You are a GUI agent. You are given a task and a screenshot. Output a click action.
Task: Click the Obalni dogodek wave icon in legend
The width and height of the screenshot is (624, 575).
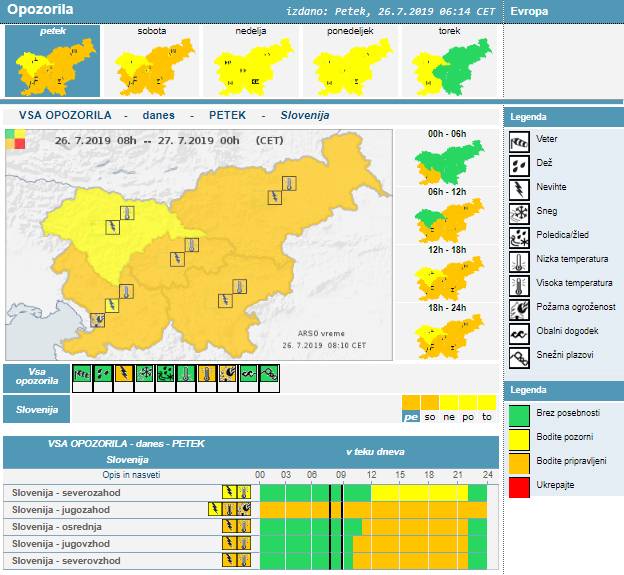520,332
